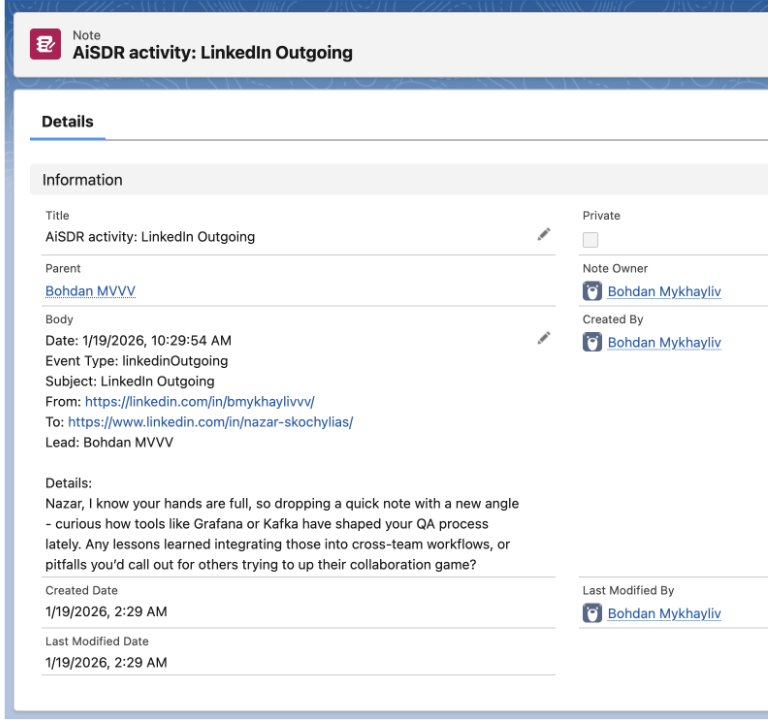Click the 'Parent' field label
Viewport: 768px width, 720px height.
pyautogui.click(x=63, y=268)
